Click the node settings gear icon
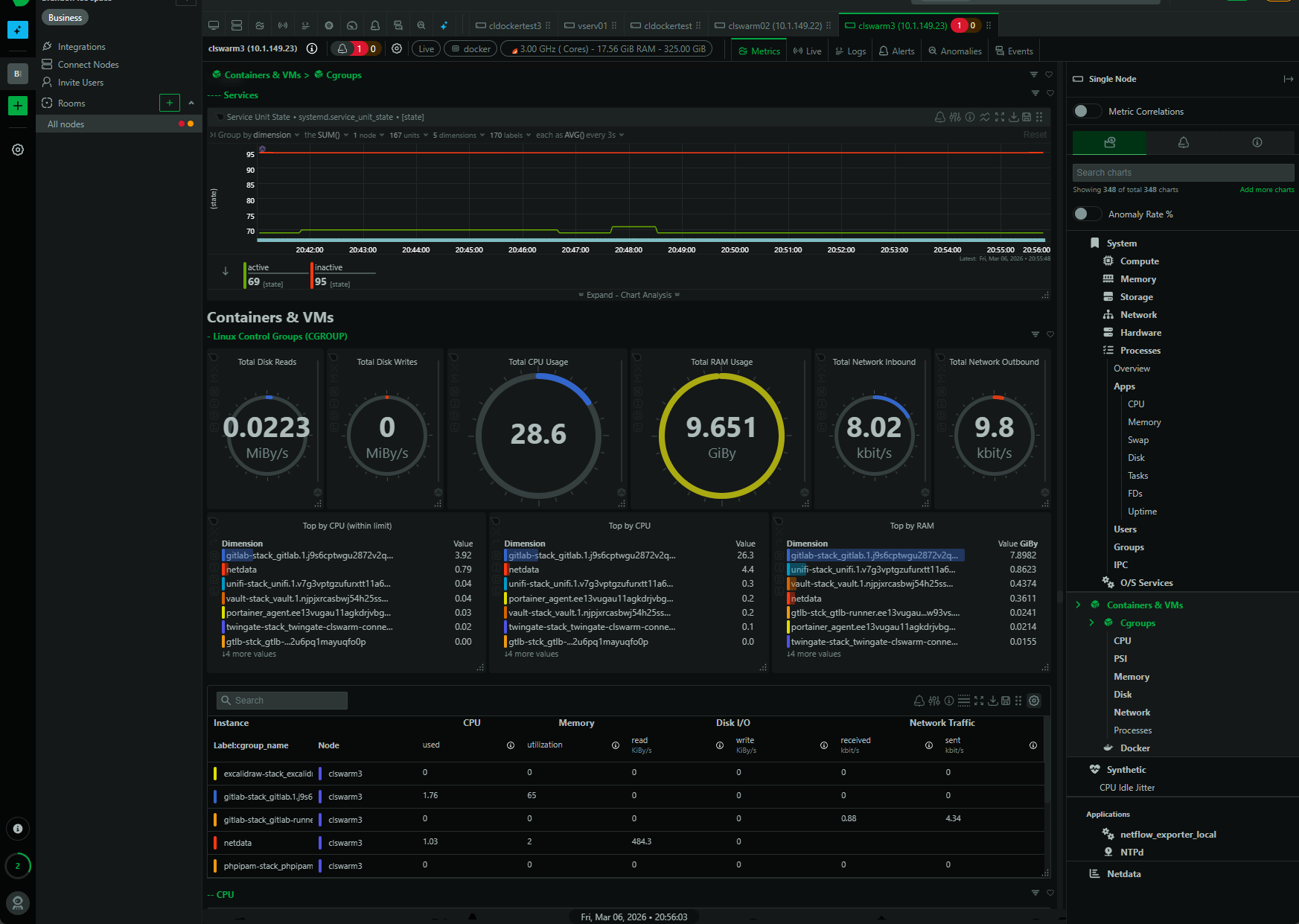 [397, 48]
